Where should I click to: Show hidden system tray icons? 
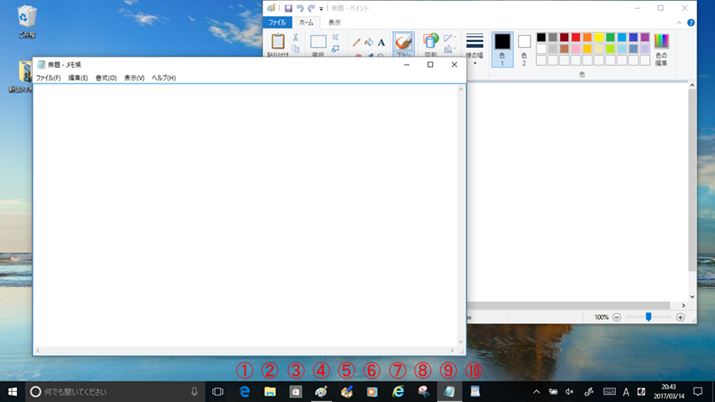tap(536, 392)
